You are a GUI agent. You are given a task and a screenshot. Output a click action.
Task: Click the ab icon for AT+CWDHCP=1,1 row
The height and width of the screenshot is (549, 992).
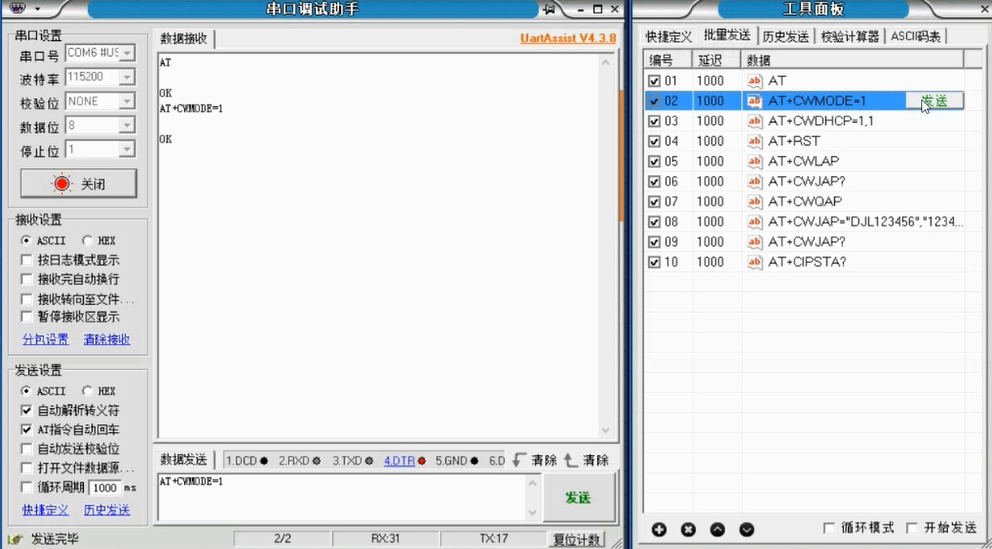pos(754,121)
